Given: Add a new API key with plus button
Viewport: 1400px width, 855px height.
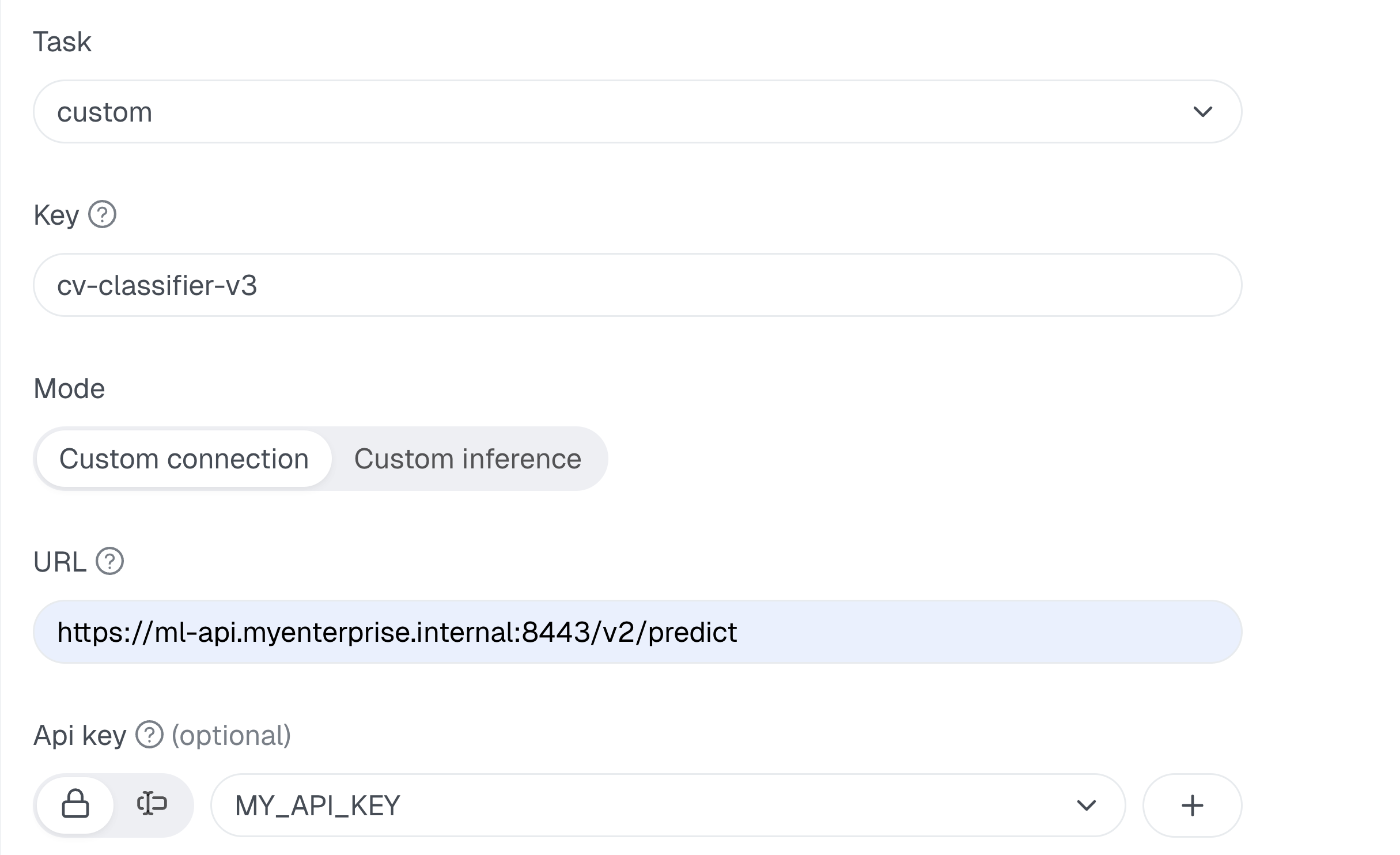Looking at the screenshot, I should 1192,805.
